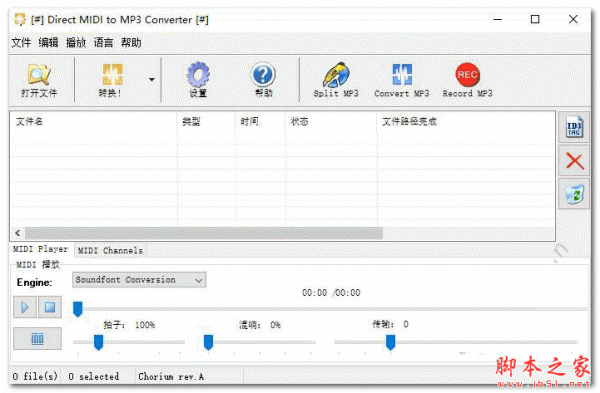Image resolution: width=600 pixels, height=393 pixels.
Task: Open the Language (语言) menu
Action: [103, 42]
